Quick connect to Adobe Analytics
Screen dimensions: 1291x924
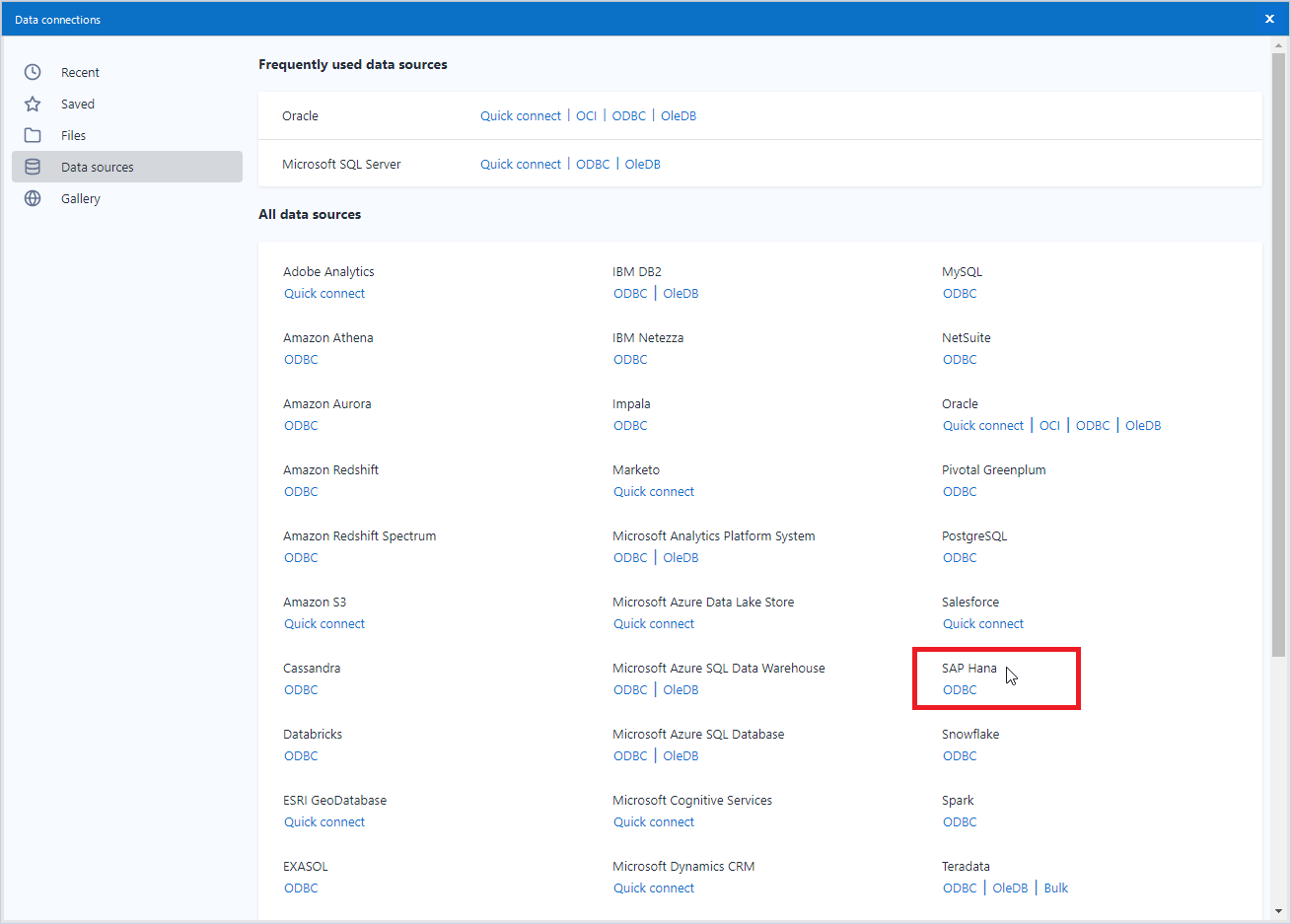323,293
